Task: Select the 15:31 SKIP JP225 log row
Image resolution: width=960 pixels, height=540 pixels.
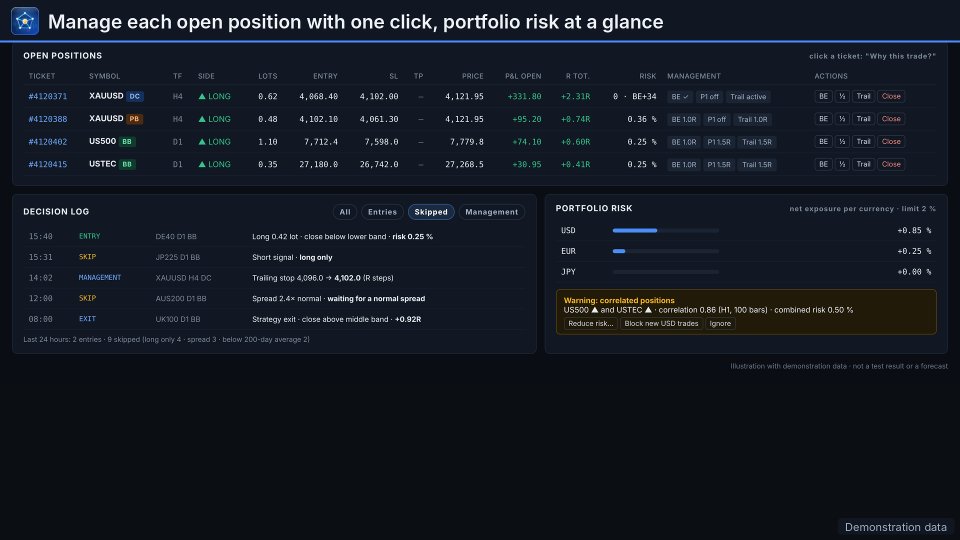Action: 275,257
